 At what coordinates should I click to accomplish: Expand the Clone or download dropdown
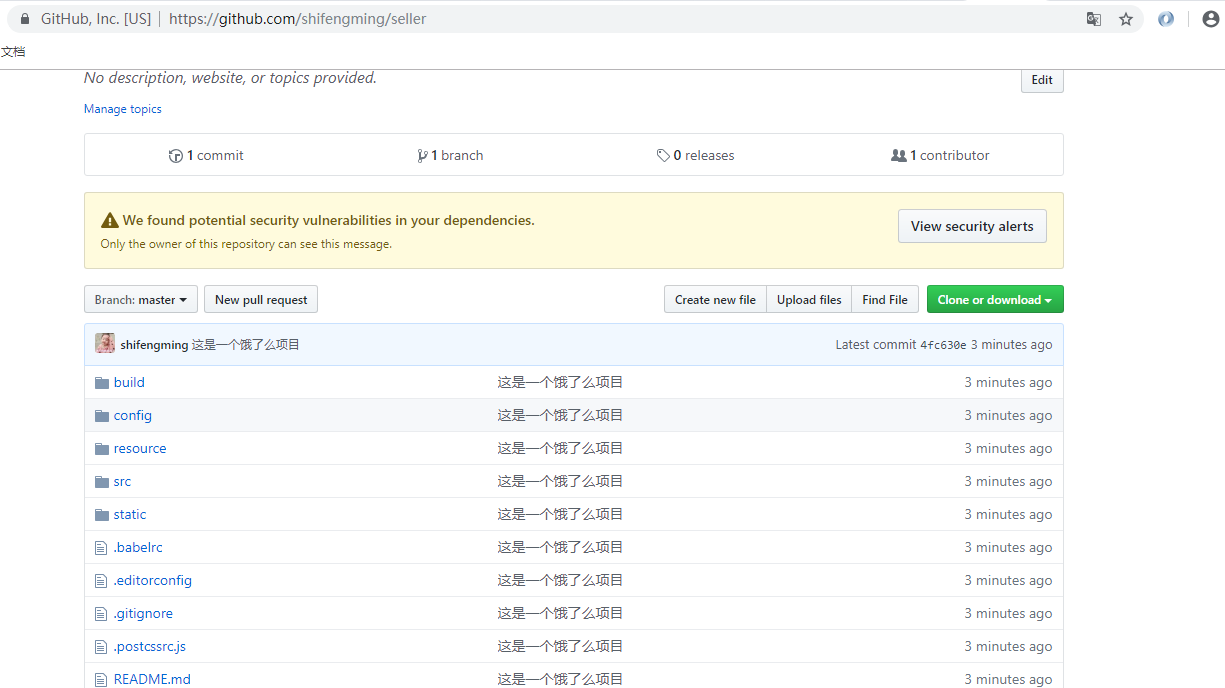click(995, 300)
